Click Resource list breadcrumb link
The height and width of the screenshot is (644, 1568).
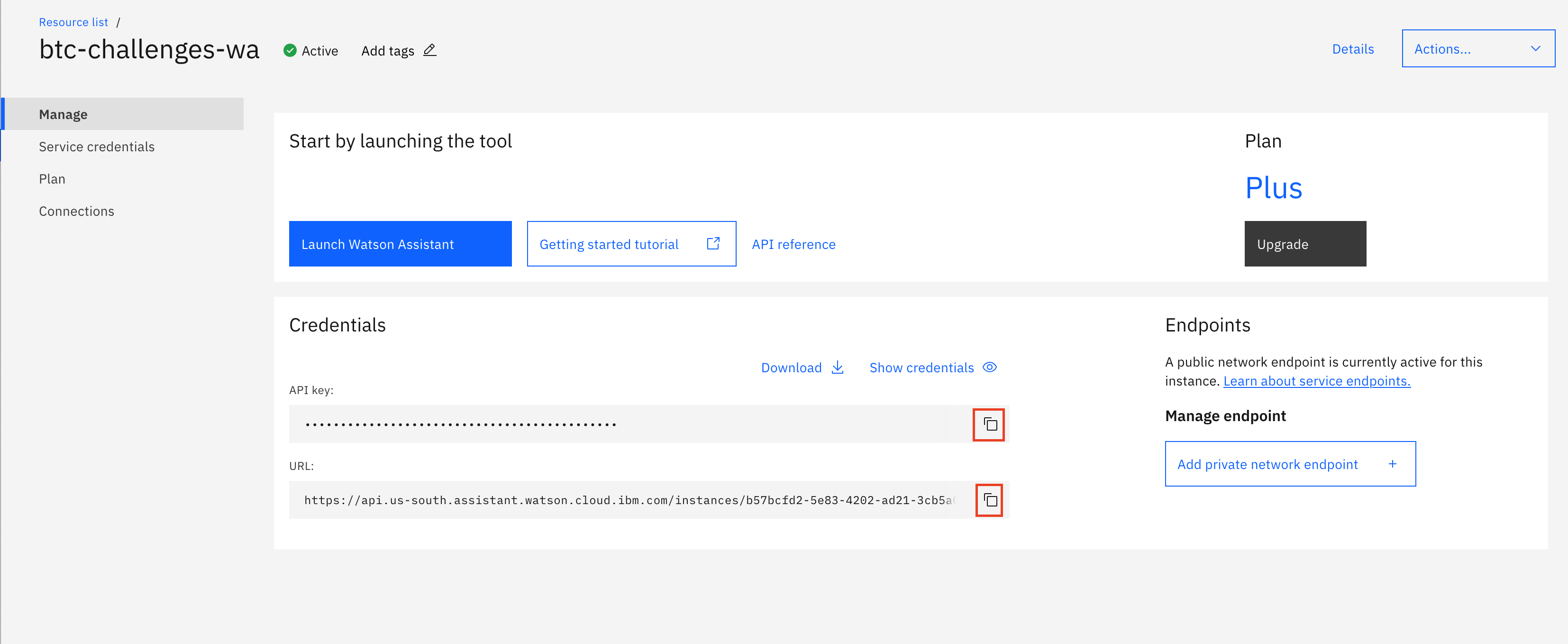(x=73, y=23)
